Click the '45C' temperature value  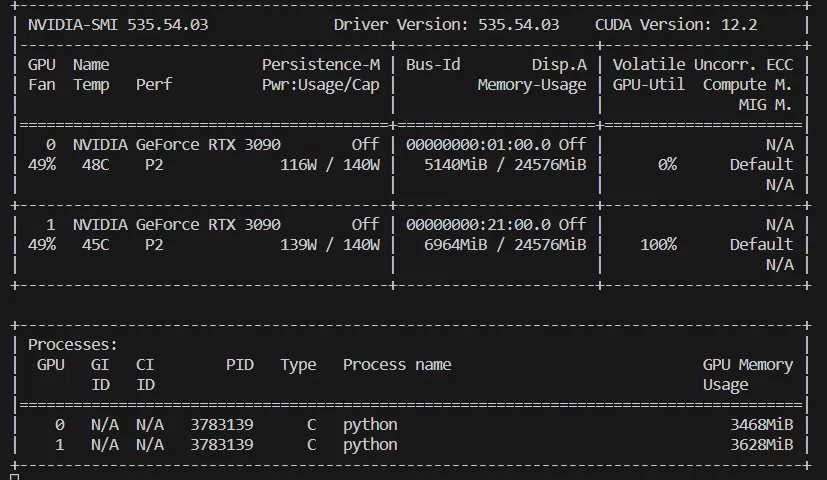coord(95,245)
